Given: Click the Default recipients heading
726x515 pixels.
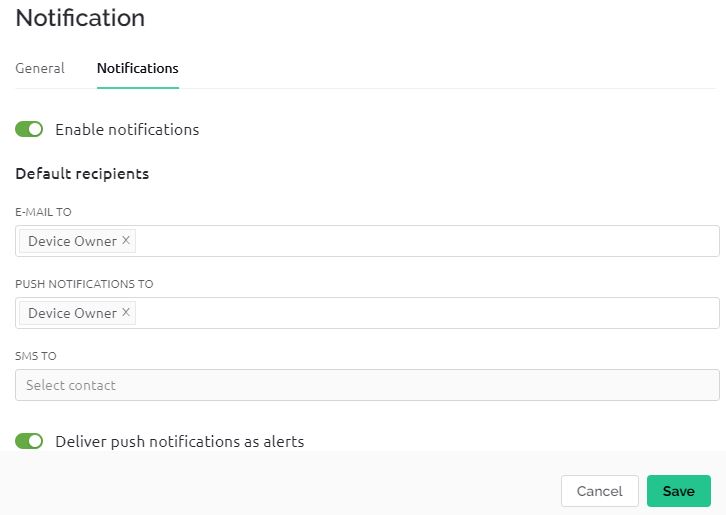Looking at the screenshot, I should [x=82, y=174].
